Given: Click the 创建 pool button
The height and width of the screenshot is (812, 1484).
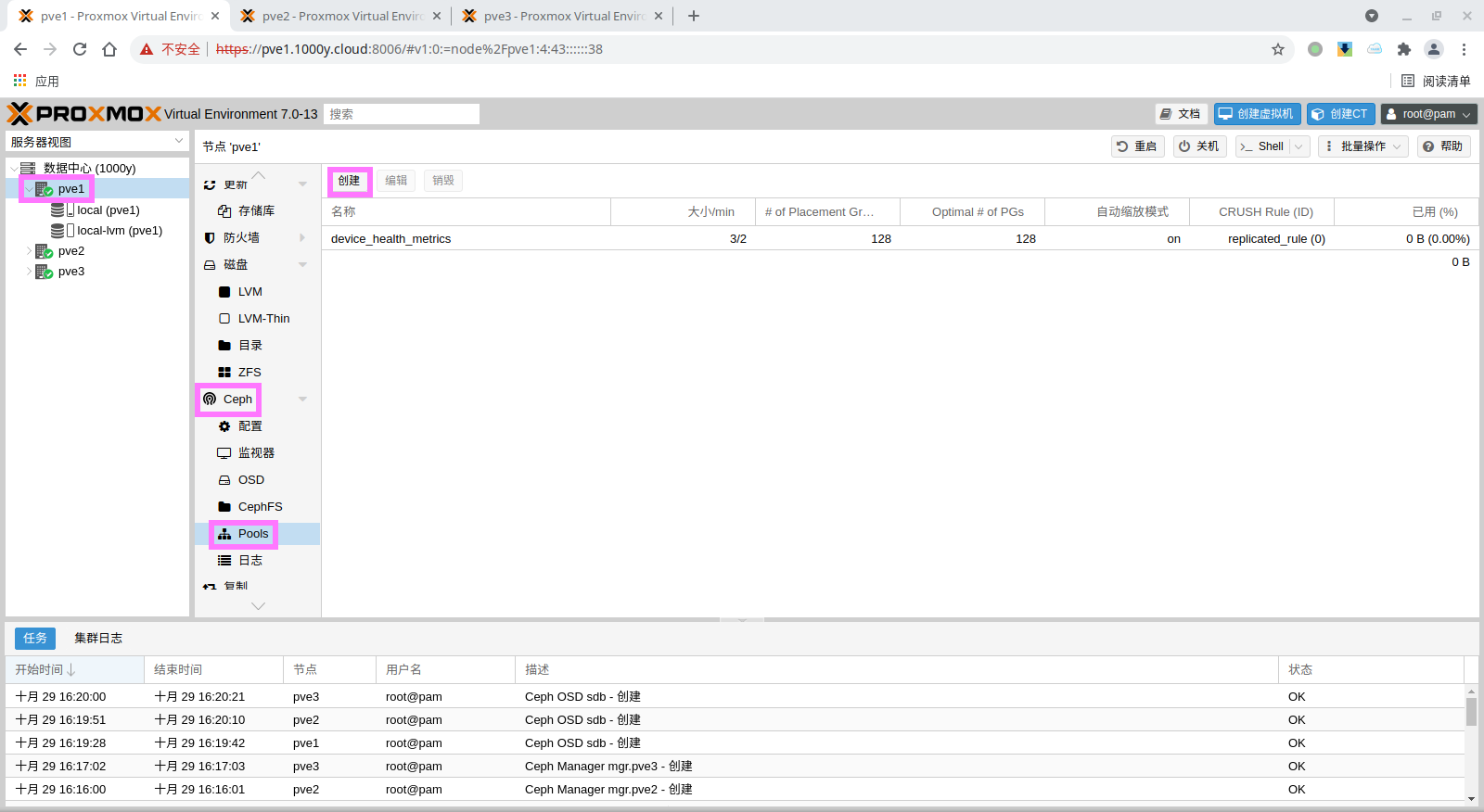Looking at the screenshot, I should pyautogui.click(x=349, y=181).
